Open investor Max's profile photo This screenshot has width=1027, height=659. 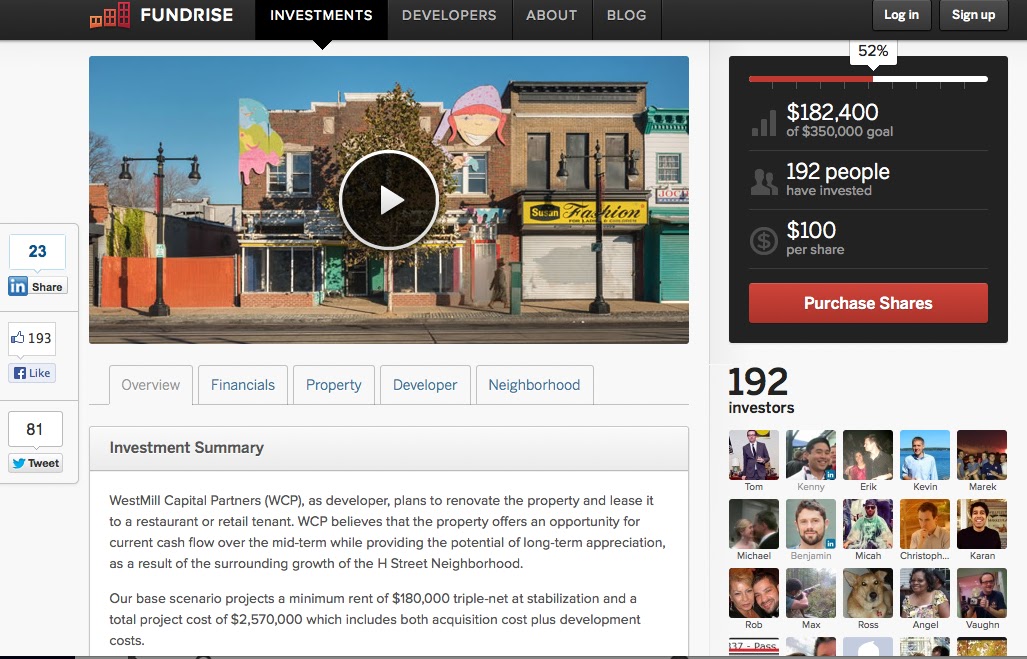(x=811, y=593)
